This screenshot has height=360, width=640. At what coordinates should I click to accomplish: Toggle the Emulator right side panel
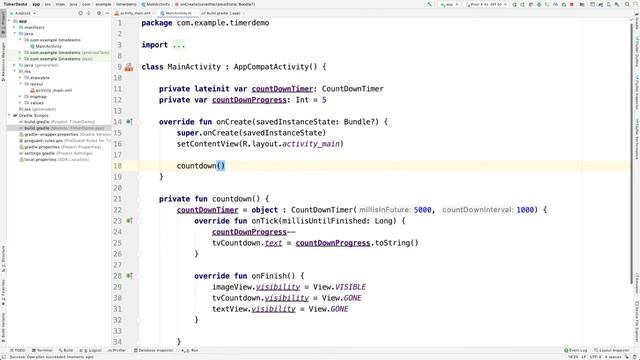click(637, 284)
